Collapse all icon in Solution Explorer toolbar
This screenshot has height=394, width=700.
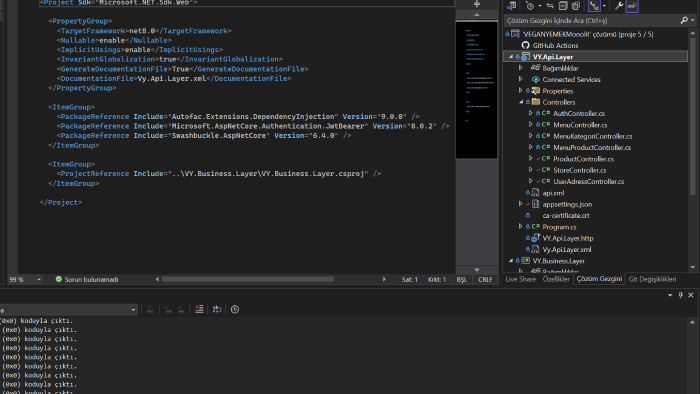coord(563,6)
